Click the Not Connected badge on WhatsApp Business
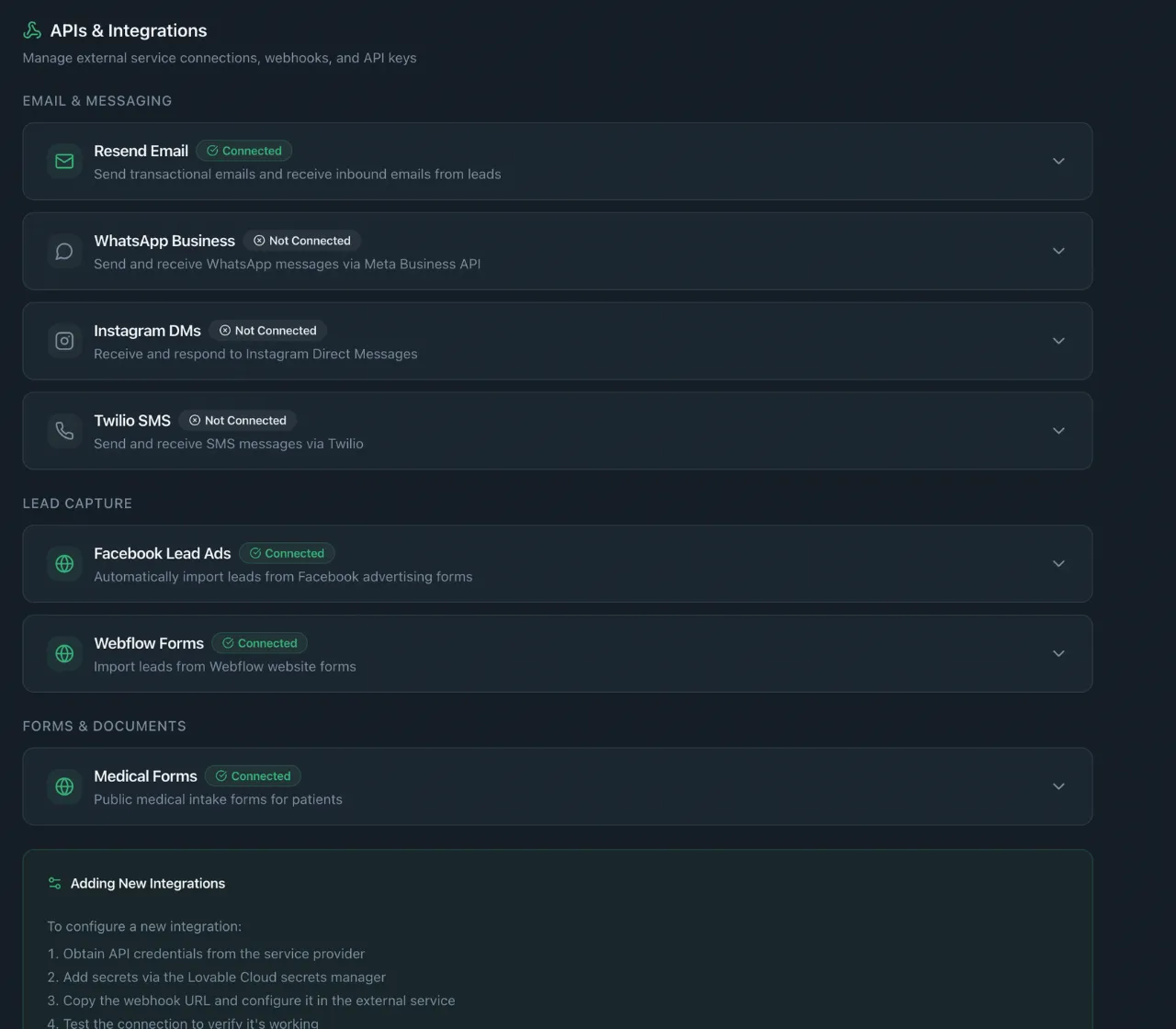 point(302,241)
